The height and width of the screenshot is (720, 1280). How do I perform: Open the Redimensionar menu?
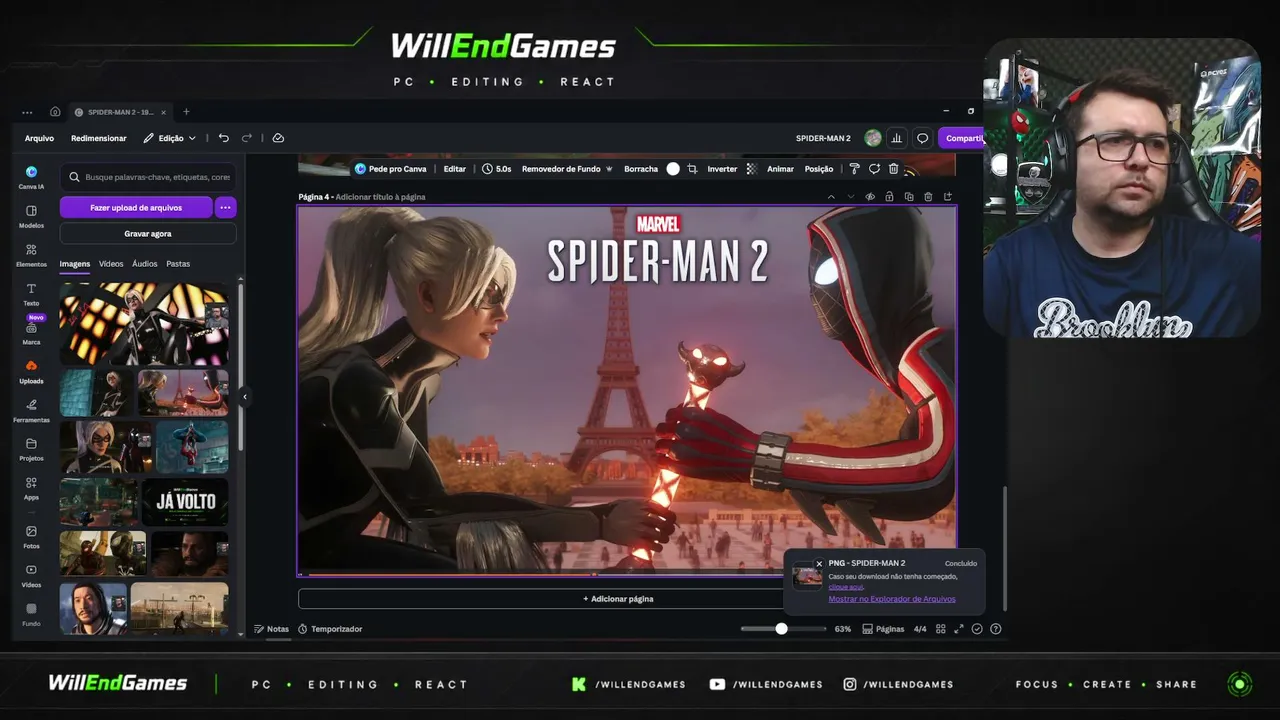tap(99, 138)
